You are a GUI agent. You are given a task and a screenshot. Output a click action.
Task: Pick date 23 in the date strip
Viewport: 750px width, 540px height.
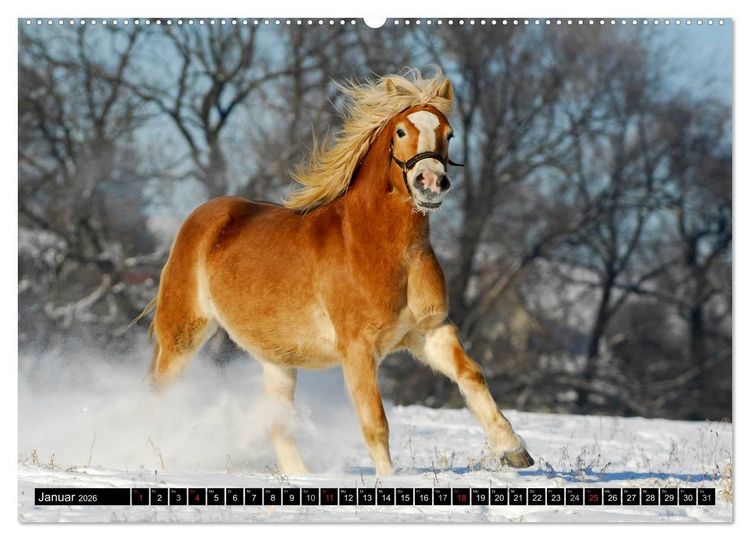[x=555, y=497]
